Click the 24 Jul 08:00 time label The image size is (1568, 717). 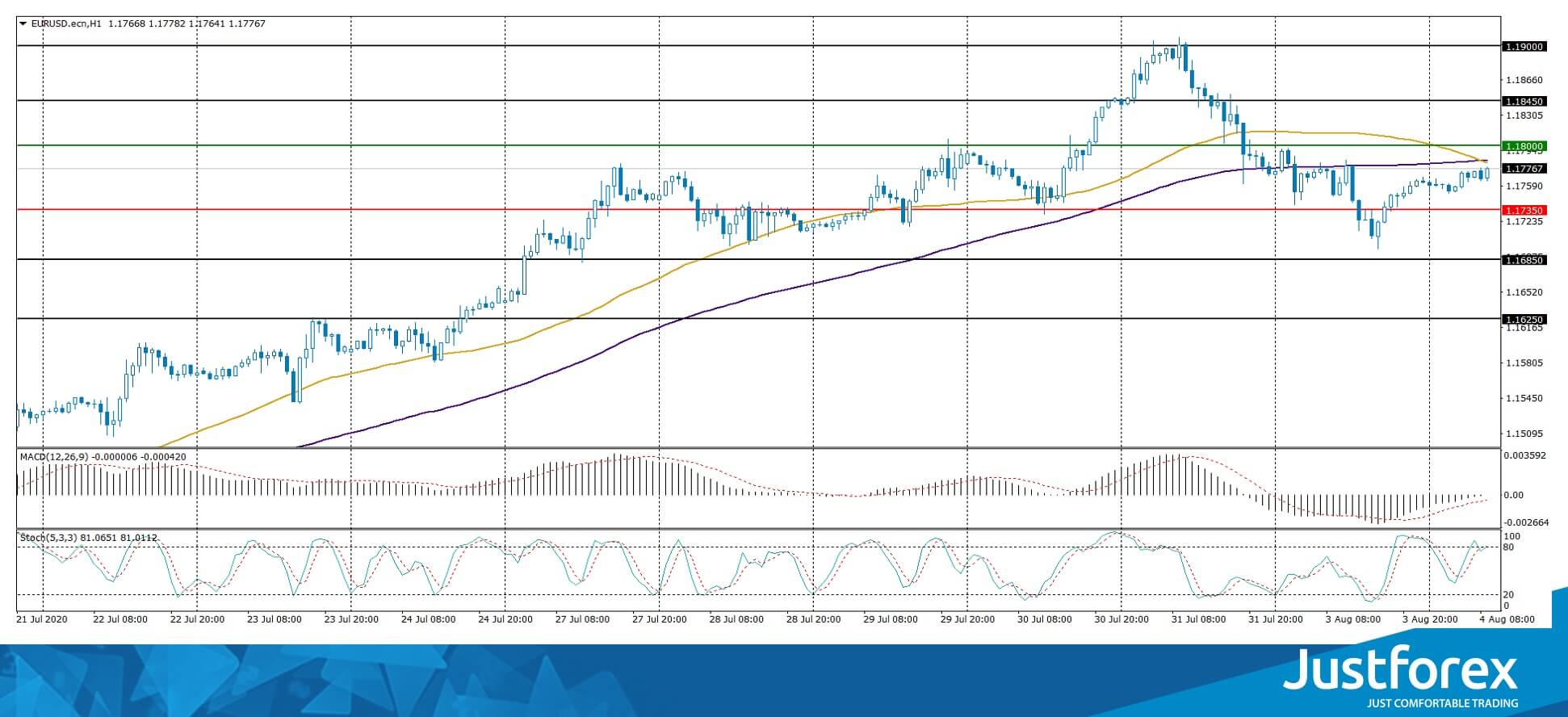click(x=429, y=619)
